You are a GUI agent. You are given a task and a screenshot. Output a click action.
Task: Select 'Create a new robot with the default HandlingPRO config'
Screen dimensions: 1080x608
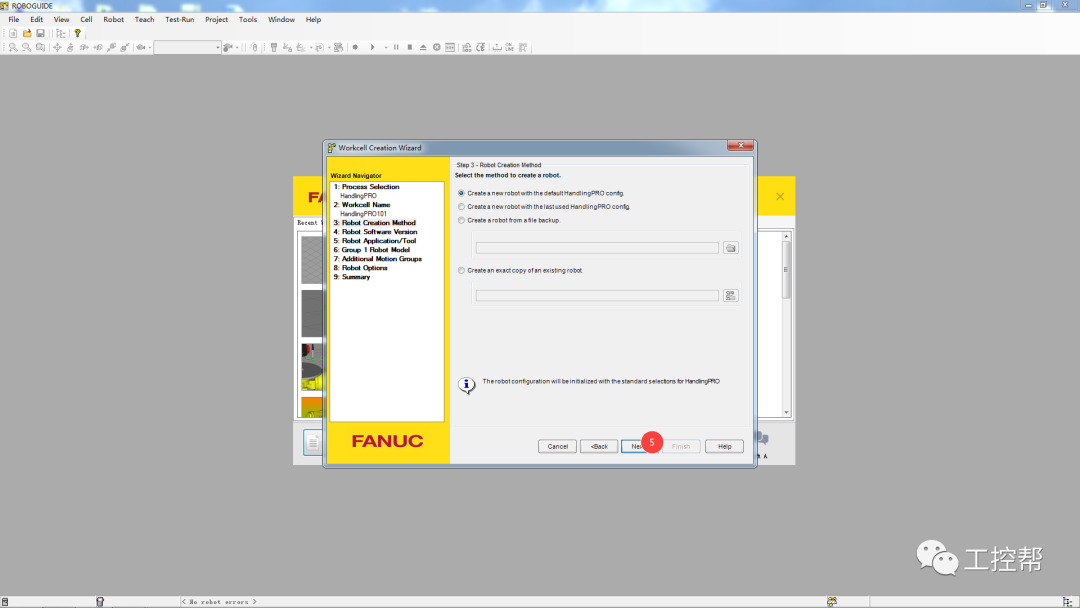coord(461,193)
